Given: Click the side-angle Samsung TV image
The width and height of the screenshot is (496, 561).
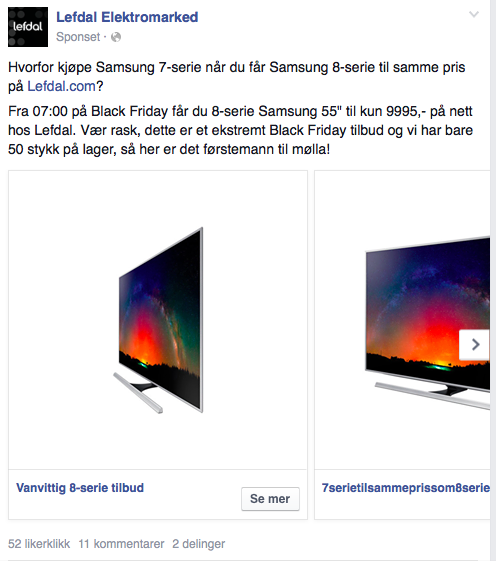Looking at the screenshot, I should pos(158,320).
